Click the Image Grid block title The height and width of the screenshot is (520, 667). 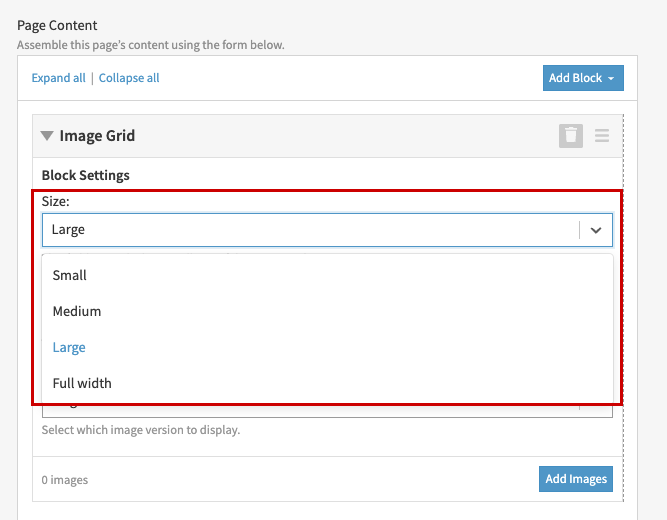click(x=97, y=136)
